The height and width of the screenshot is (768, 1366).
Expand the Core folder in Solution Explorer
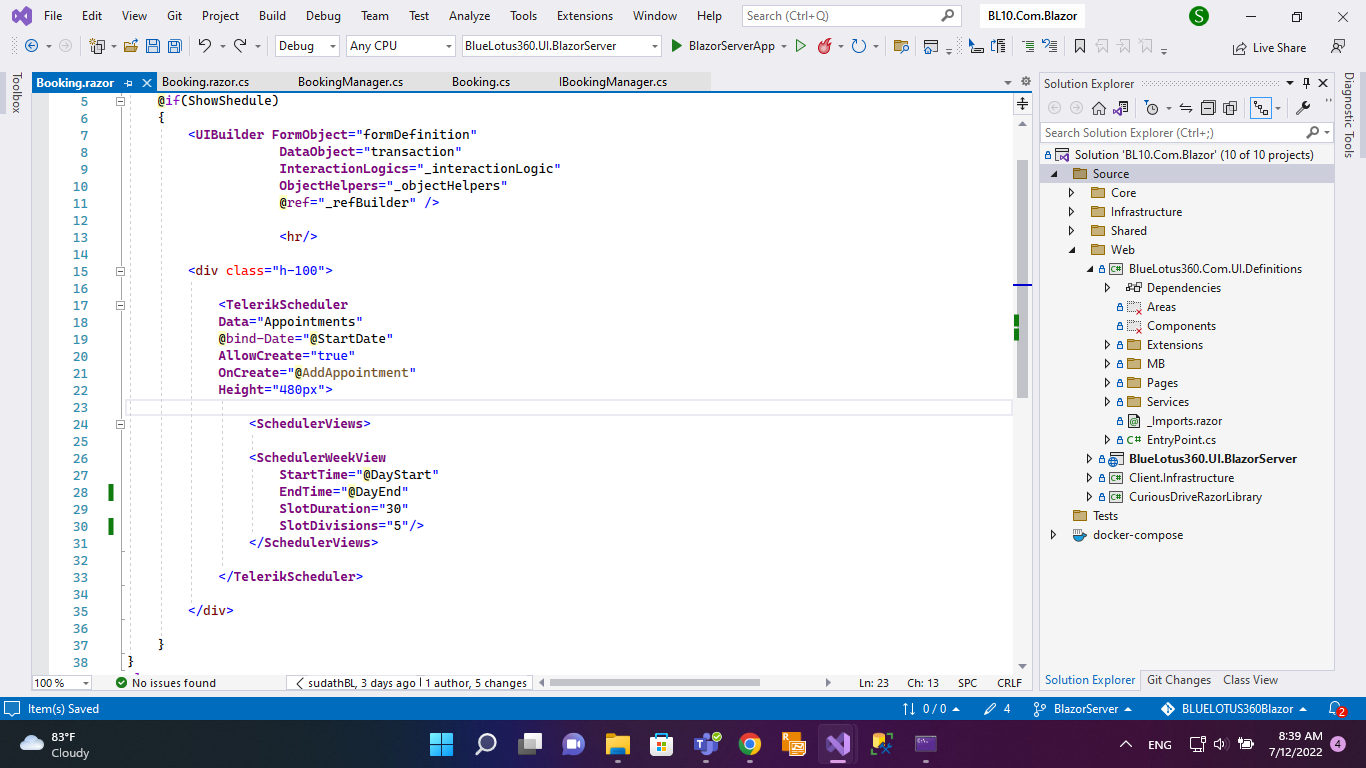tap(1071, 193)
